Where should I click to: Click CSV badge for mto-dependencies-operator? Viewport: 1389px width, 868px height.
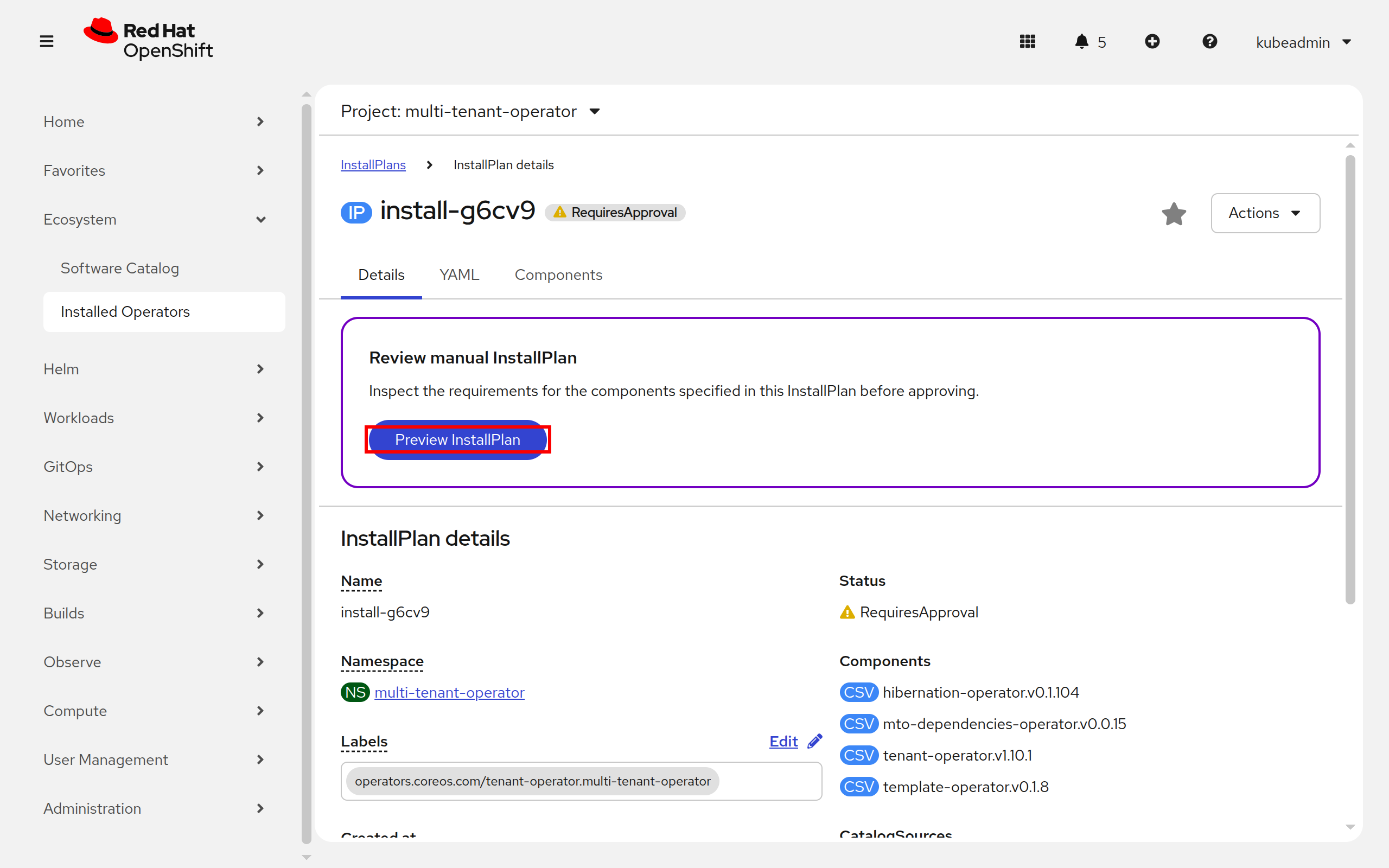click(859, 724)
